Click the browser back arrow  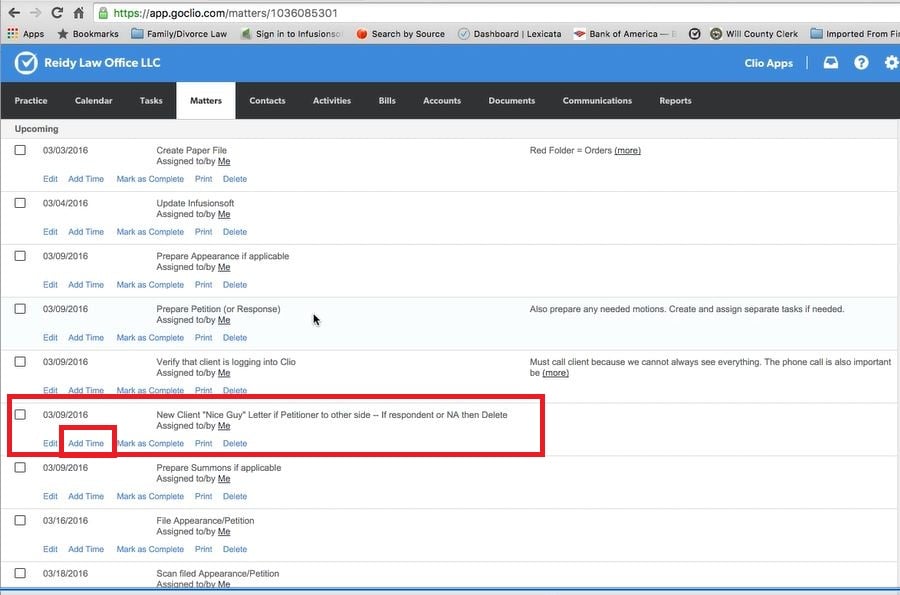[13, 13]
